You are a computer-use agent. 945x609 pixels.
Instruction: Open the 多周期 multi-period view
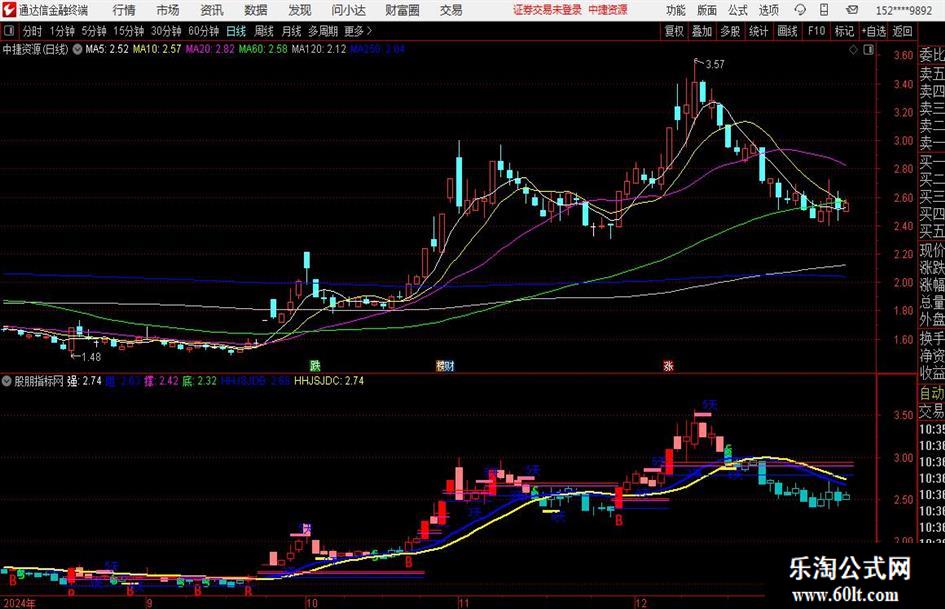pyautogui.click(x=323, y=31)
